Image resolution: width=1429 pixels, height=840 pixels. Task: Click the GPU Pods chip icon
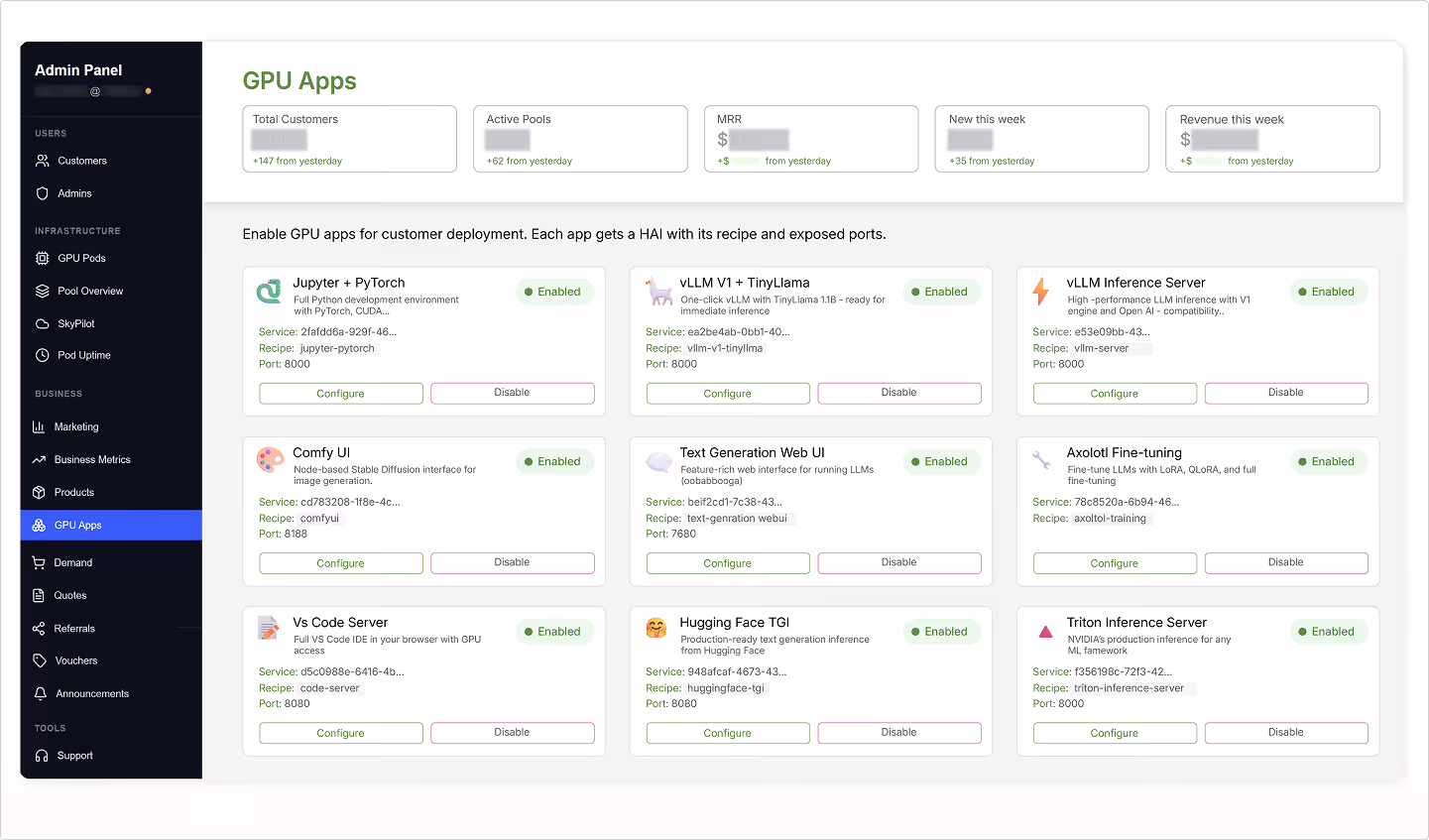[x=42, y=258]
